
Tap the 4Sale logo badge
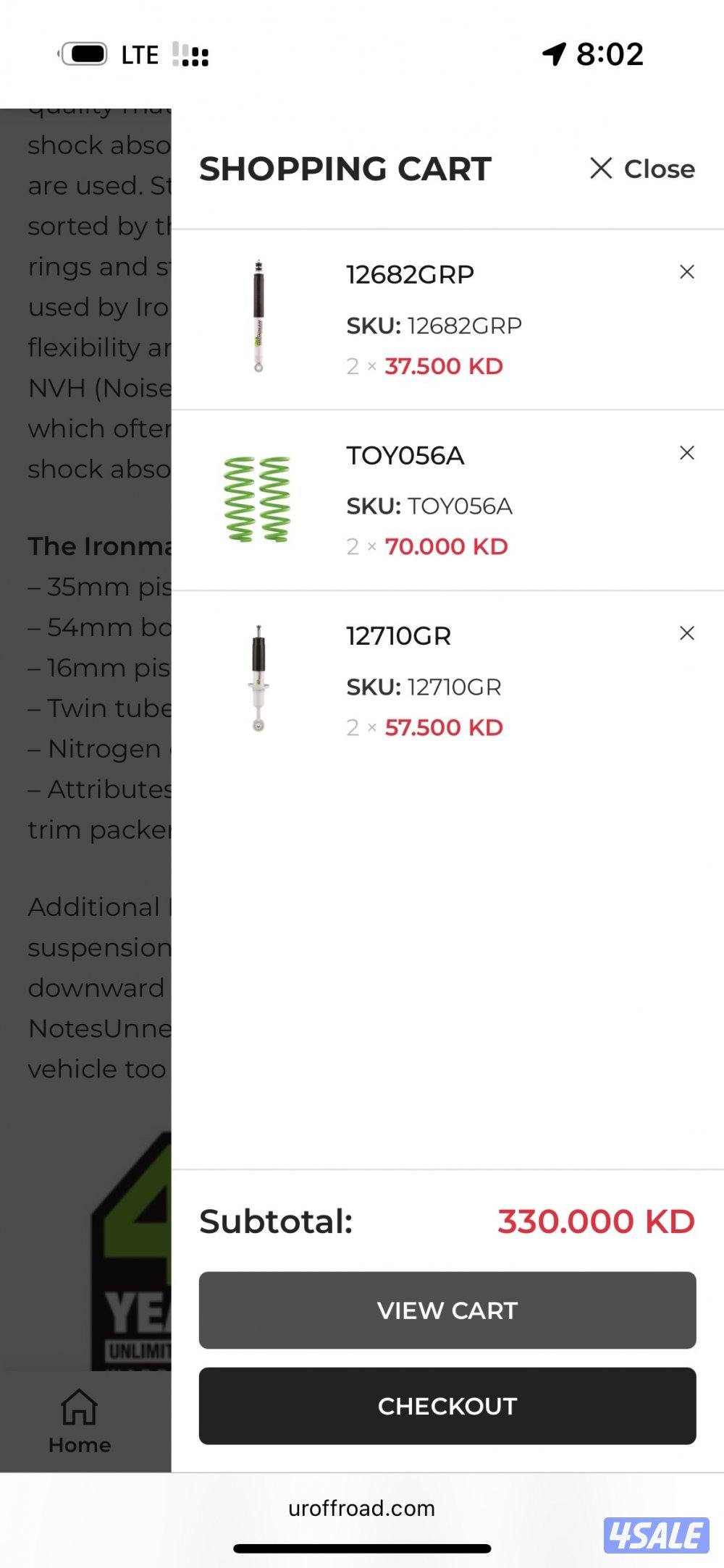point(656,1535)
